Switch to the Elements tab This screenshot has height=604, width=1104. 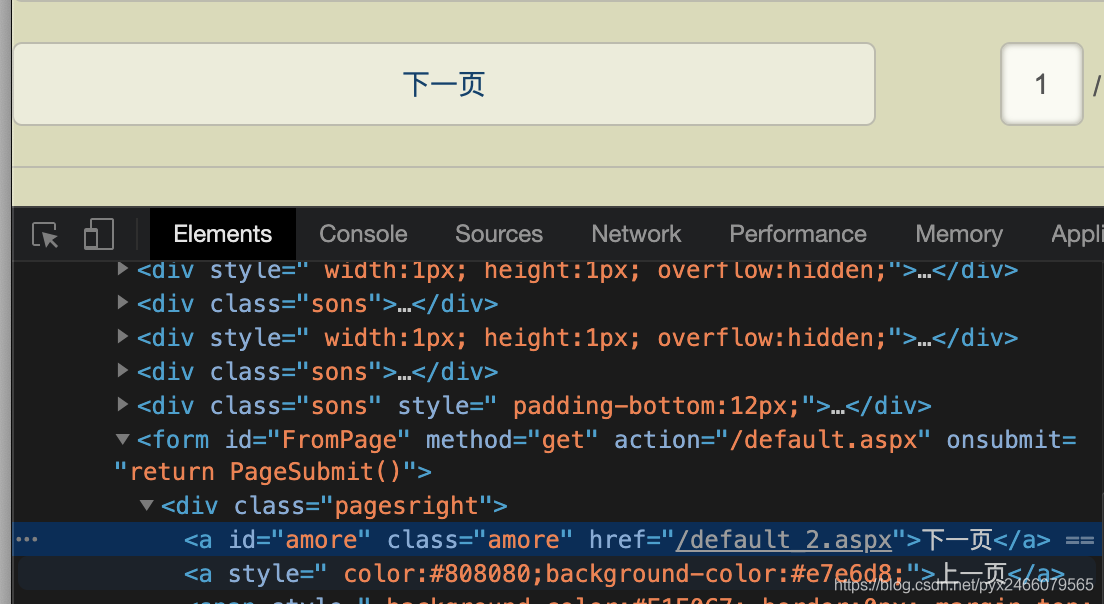[x=222, y=234]
